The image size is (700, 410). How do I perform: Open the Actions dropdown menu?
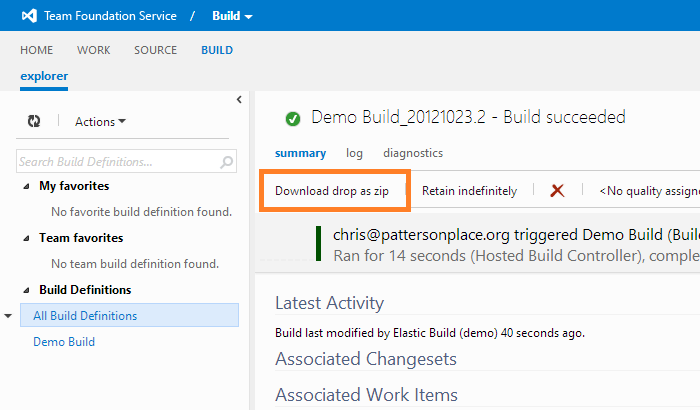(100, 121)
